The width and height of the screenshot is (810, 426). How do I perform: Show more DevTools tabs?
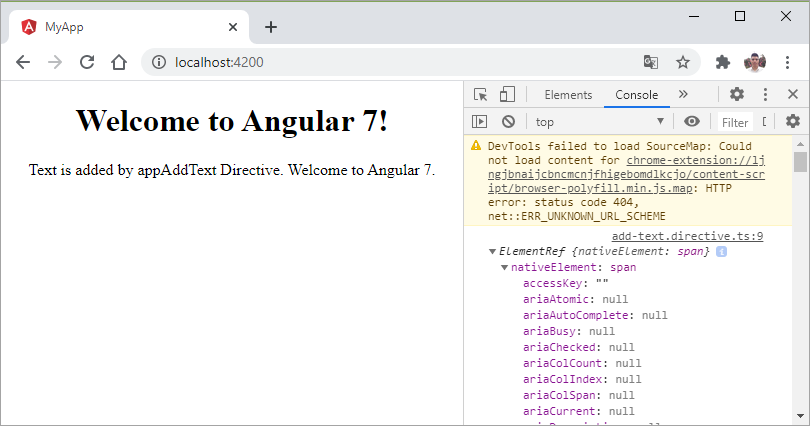pos(683,94)
